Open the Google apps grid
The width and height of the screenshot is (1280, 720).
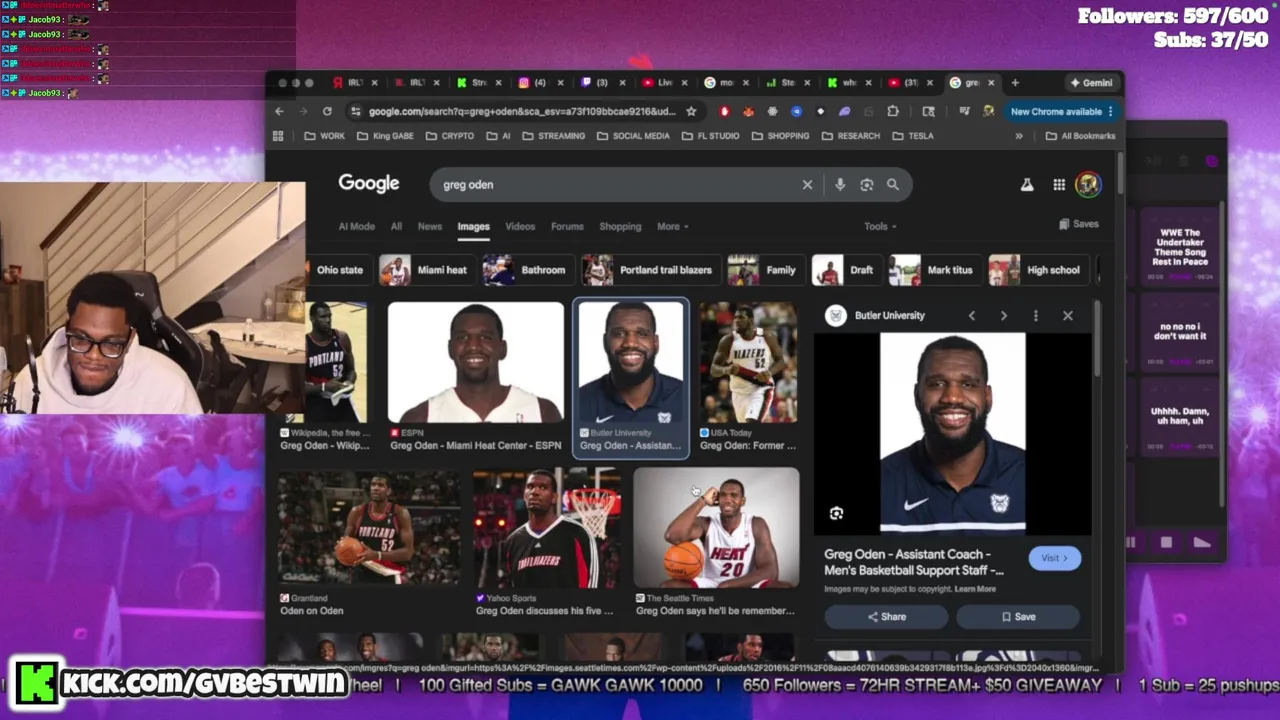coord(1059,185)
